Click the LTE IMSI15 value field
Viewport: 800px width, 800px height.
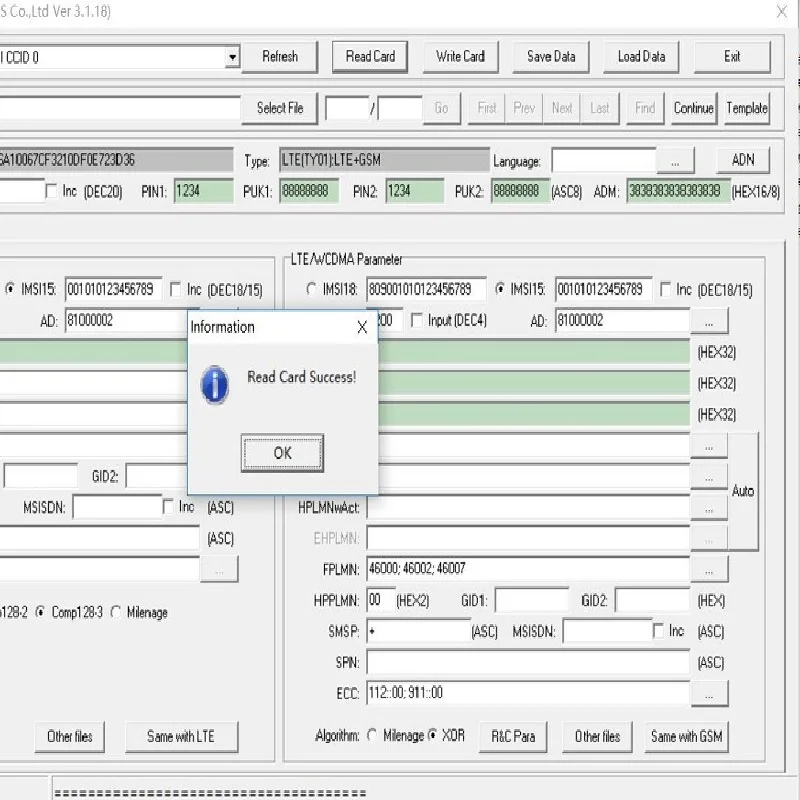[604, 290]
